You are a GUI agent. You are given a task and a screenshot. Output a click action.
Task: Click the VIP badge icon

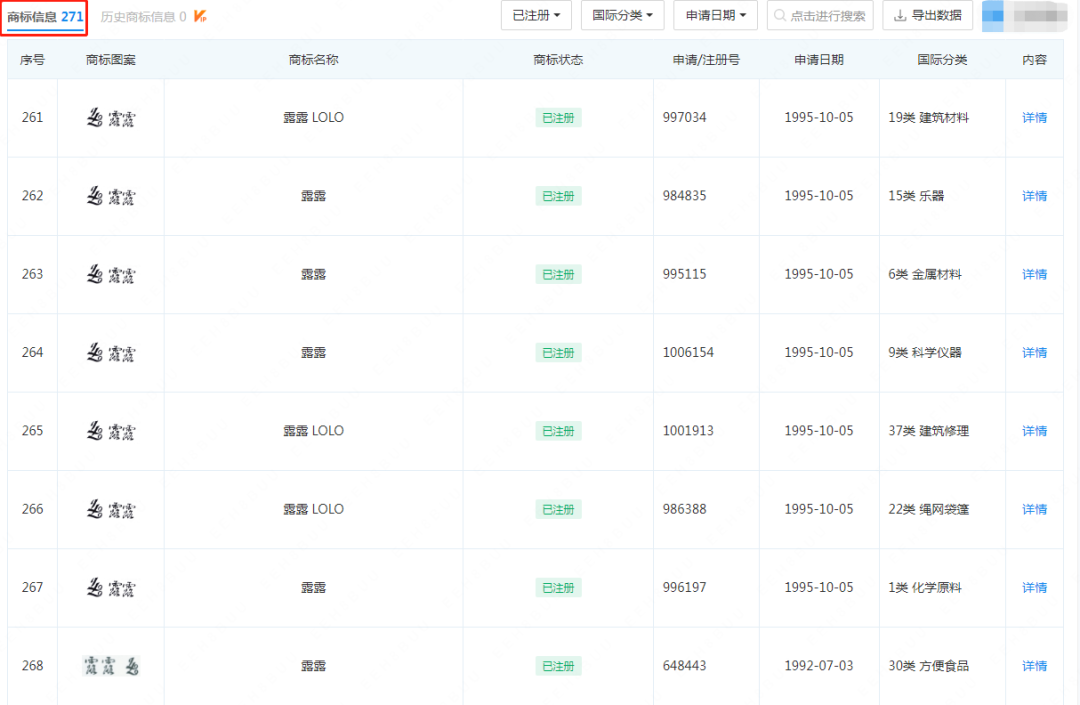[200, 16]
